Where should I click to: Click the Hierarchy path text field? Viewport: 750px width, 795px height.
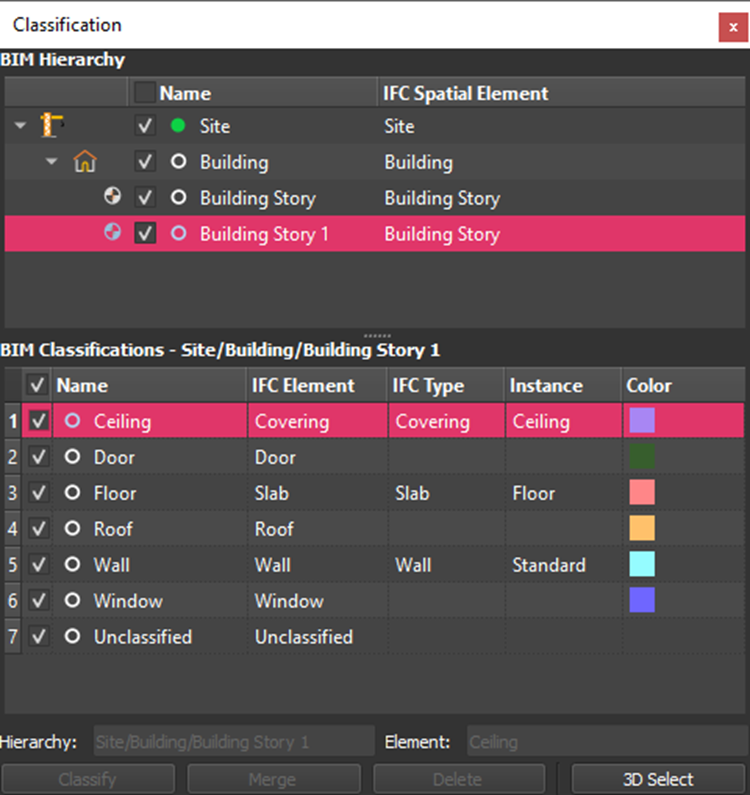[234, 742]
